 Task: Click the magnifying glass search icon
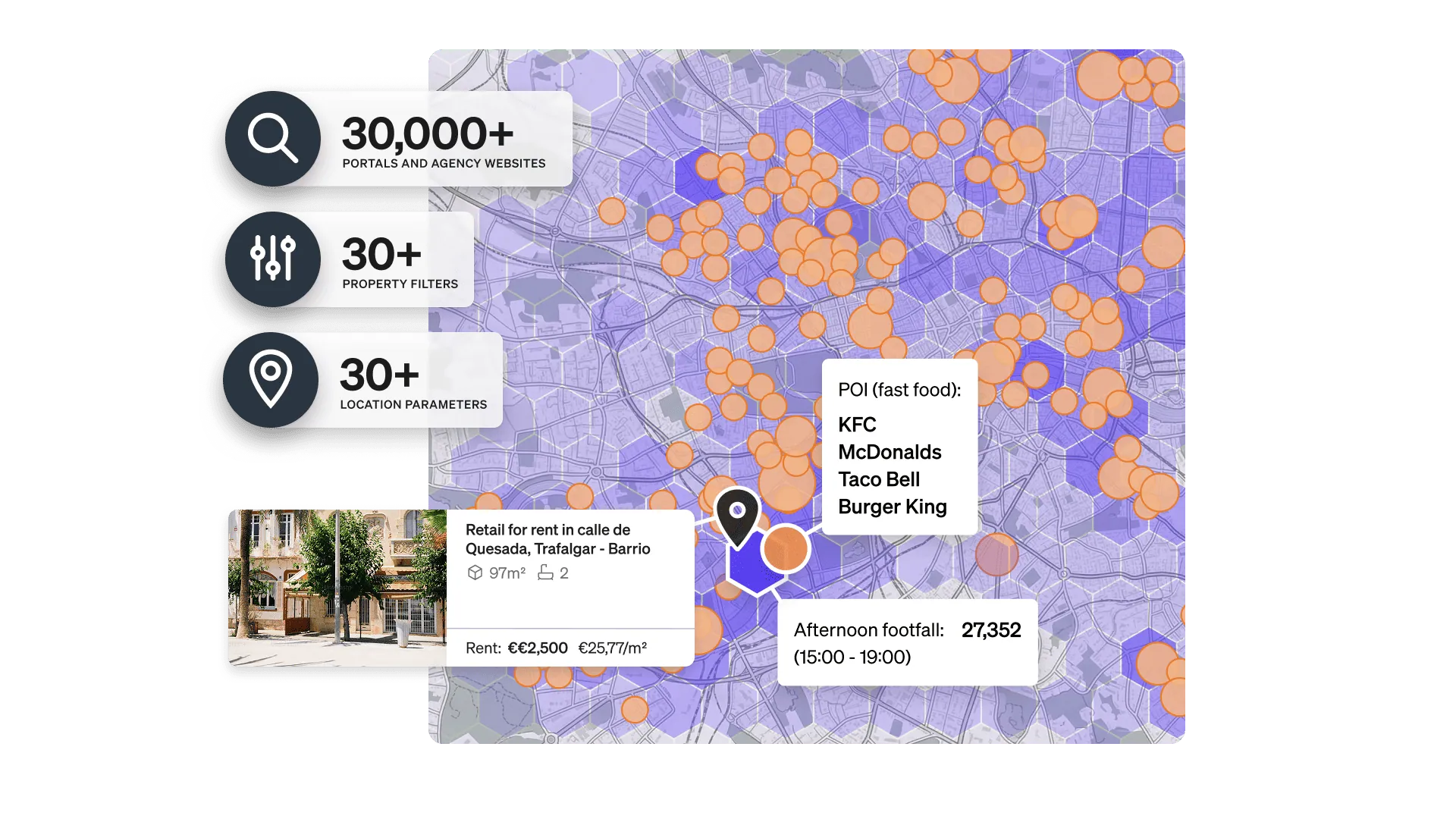pyautogui.click(x=273, y=138)
